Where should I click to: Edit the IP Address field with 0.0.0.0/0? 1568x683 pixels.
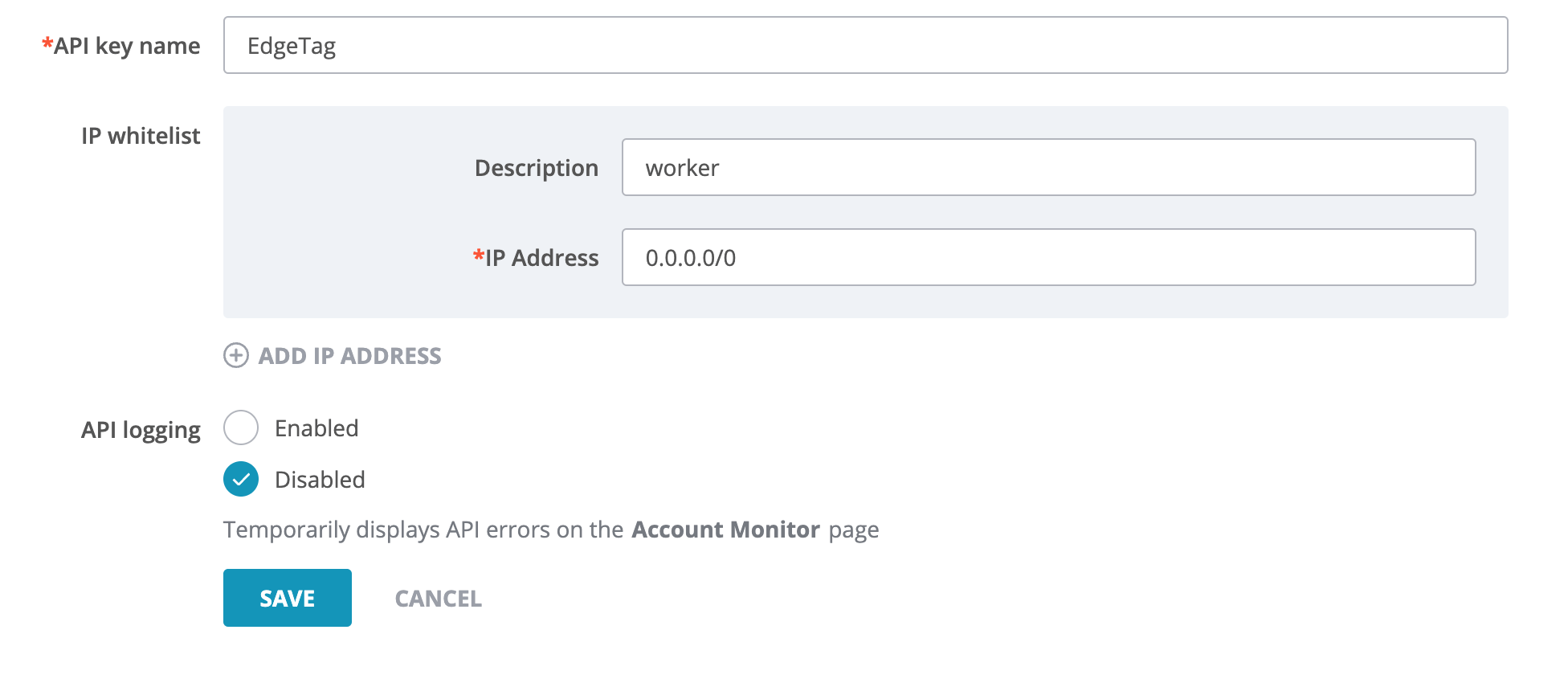pyautogui.click(x=1047, y=257)
